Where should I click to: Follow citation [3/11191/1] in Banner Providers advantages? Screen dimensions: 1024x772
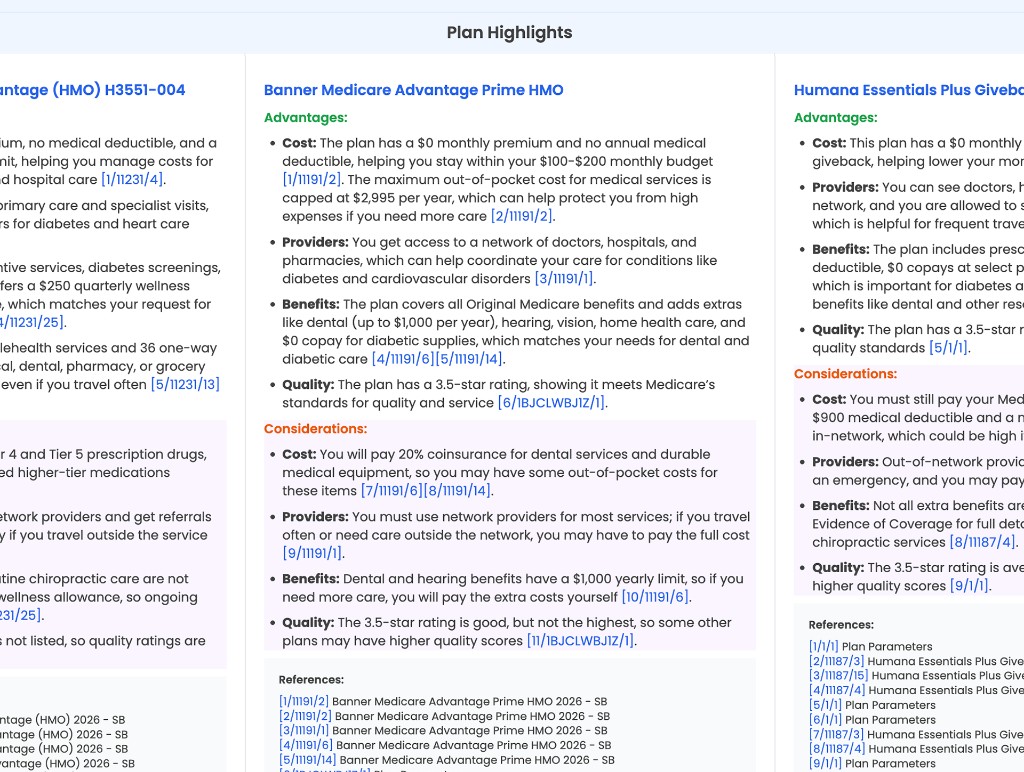(x=565, y=279)
